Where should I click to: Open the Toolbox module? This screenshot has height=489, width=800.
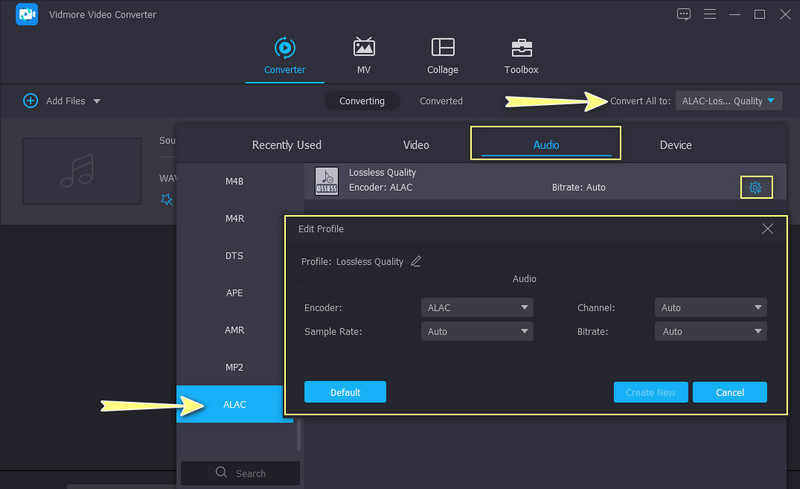(x=521, y=47)
